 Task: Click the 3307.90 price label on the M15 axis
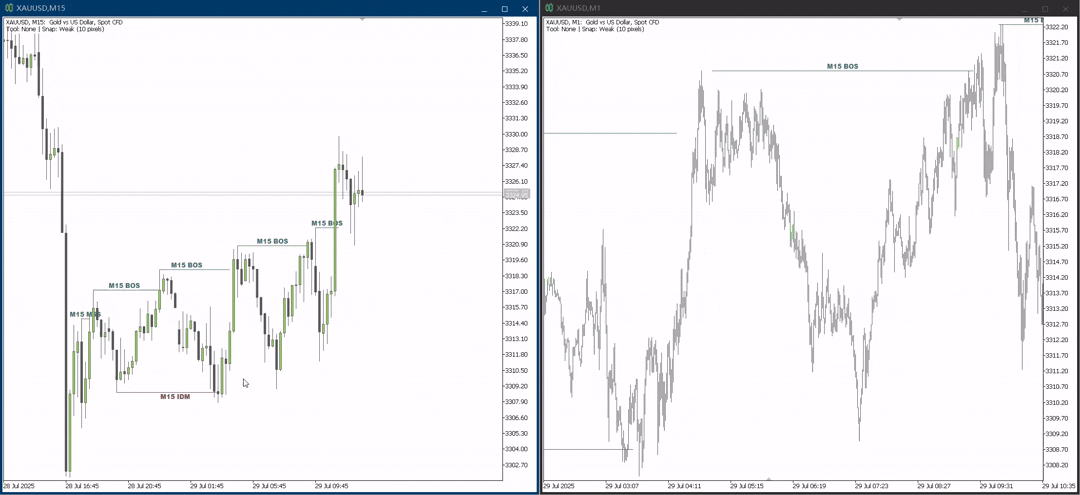[516, 402]
